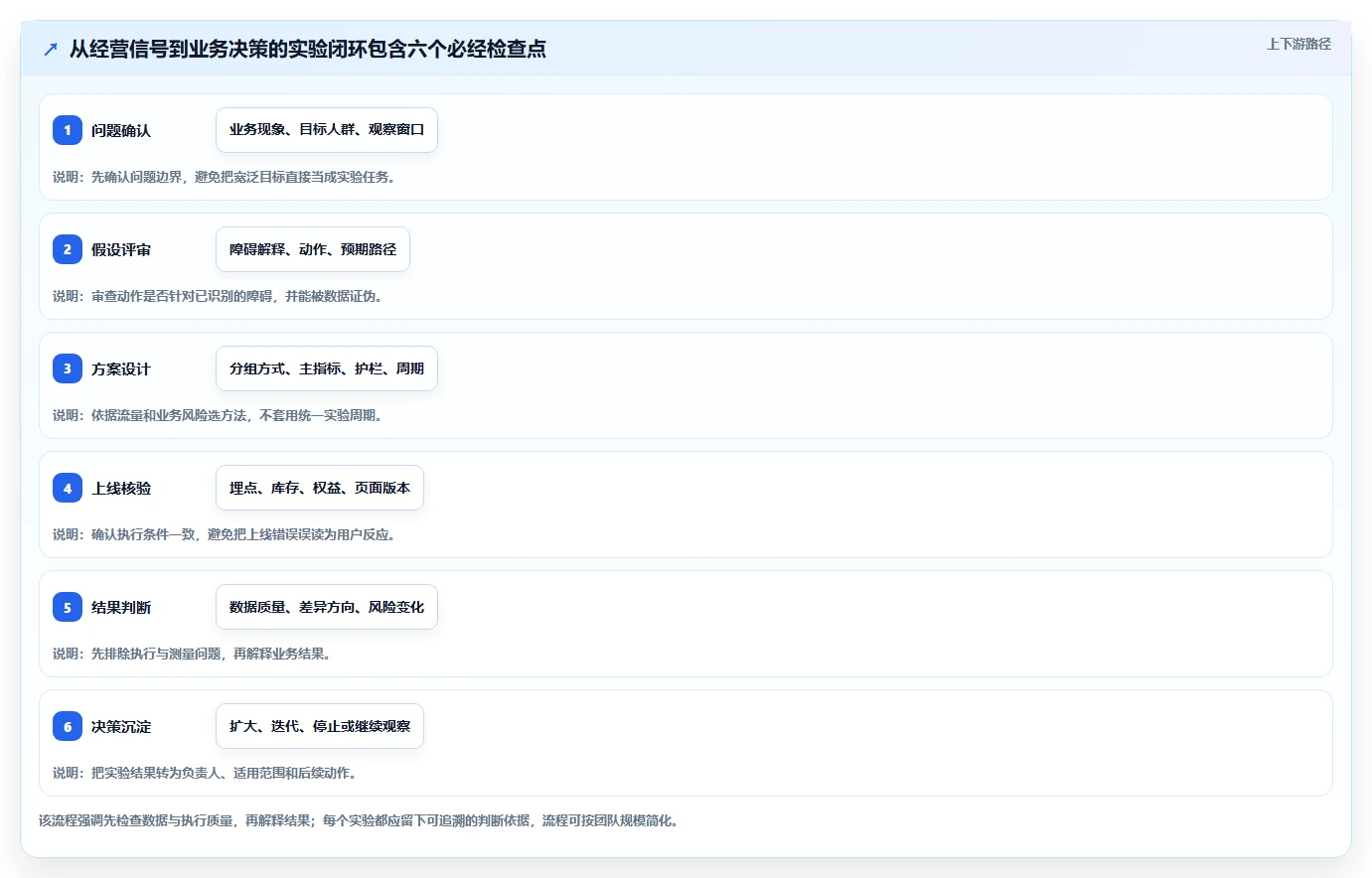Click the 决策沉淀 step title
This screenshot has height=878, width=1372.
coord(121,726)
